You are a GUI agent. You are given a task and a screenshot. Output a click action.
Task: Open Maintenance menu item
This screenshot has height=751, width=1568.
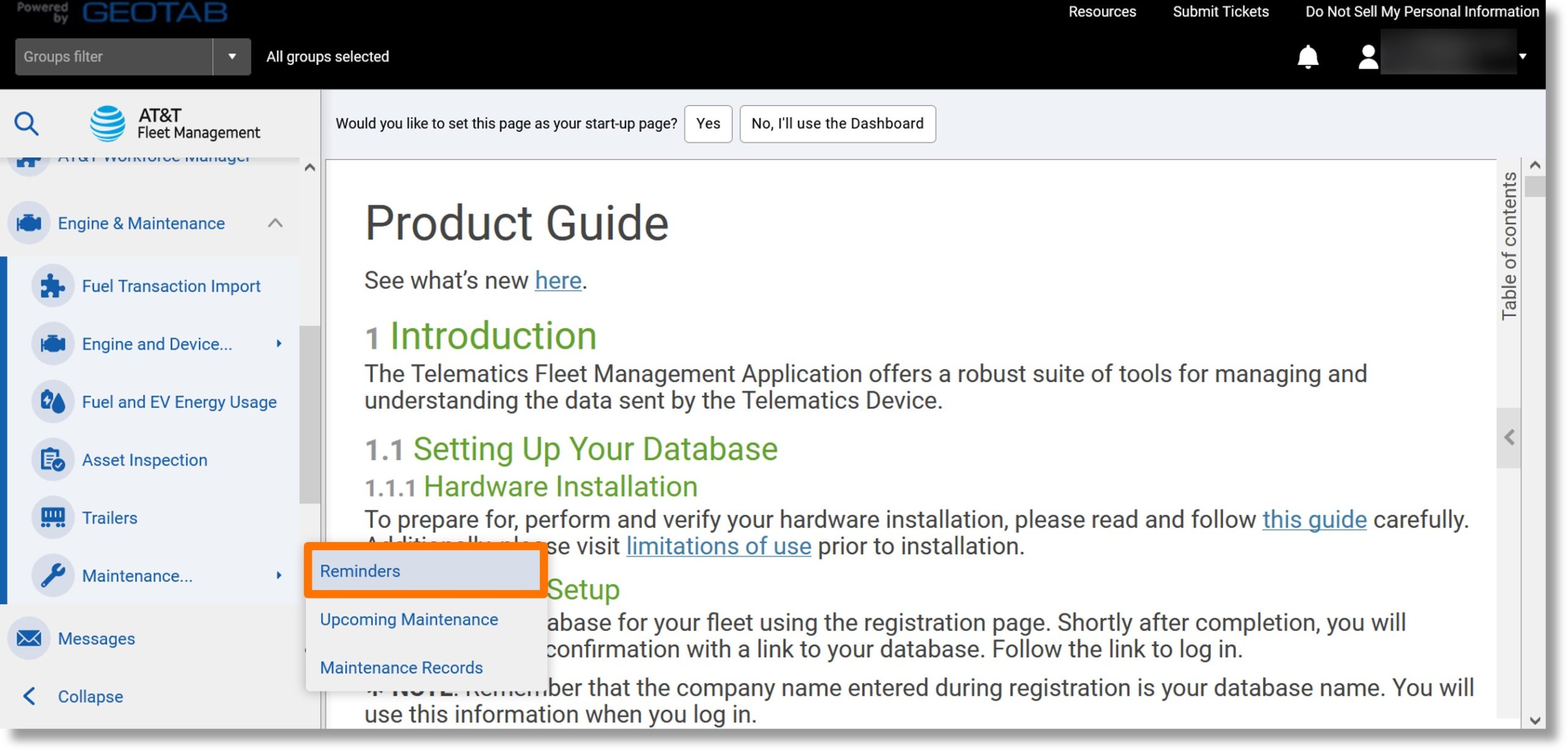[137, 576]
